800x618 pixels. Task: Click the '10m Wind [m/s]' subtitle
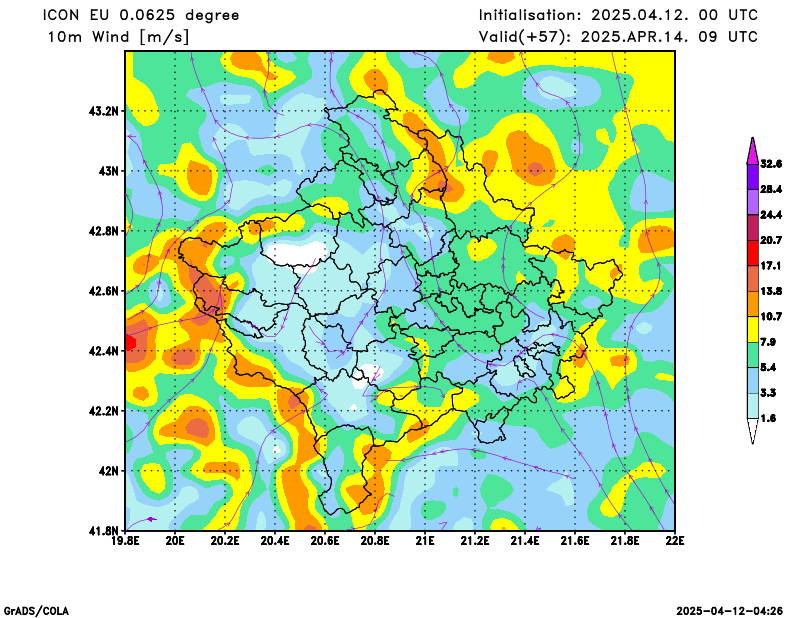pyautogui.click(x=118, y=37)
